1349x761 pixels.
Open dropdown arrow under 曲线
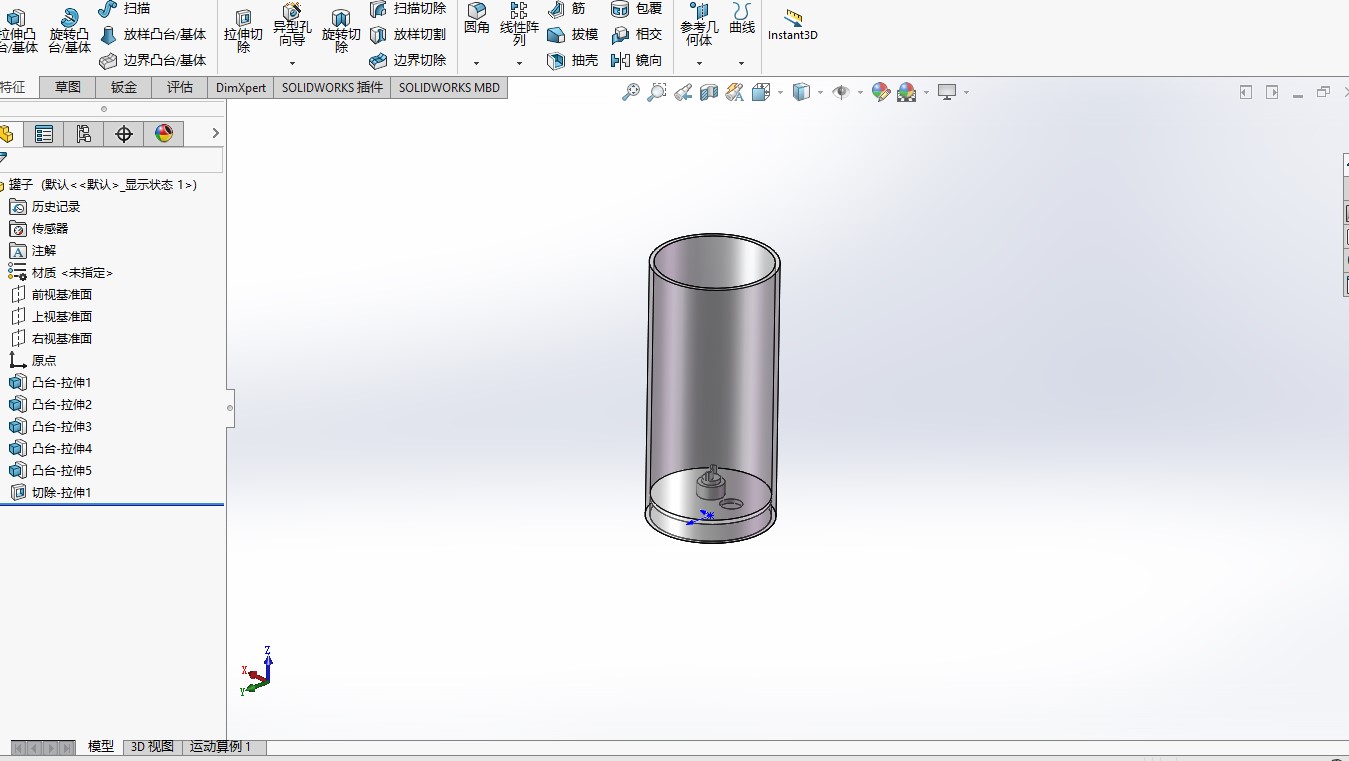[x=742, y=63]
